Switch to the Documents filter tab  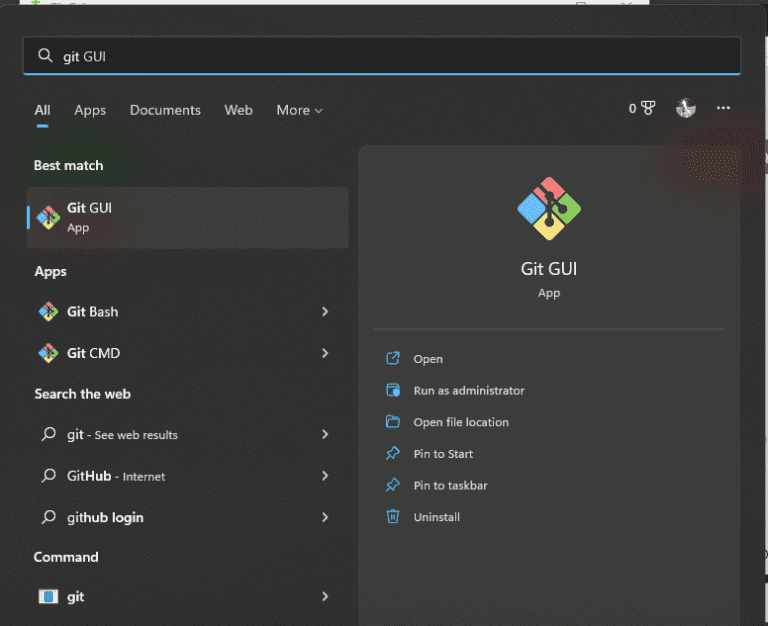[x=165, y=110]
